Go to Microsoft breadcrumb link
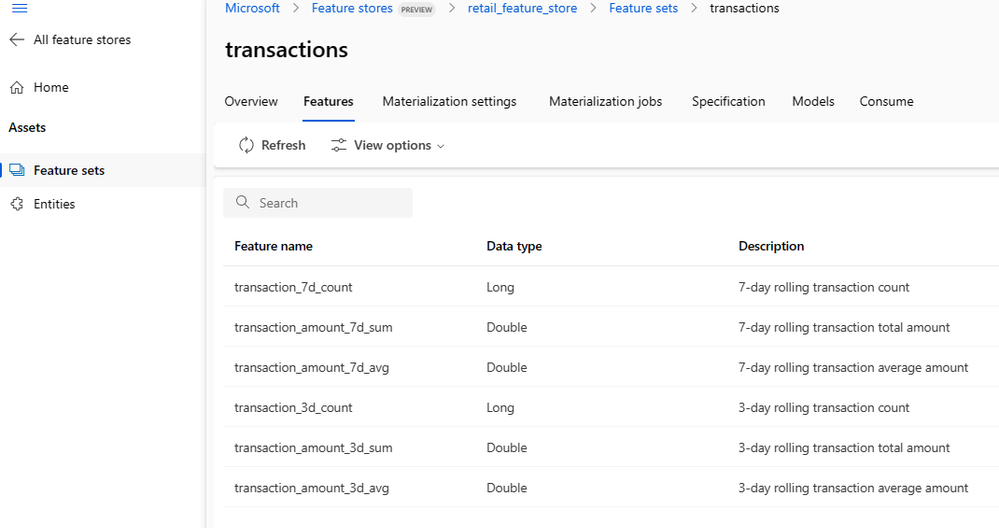 [x=252, y=8]
